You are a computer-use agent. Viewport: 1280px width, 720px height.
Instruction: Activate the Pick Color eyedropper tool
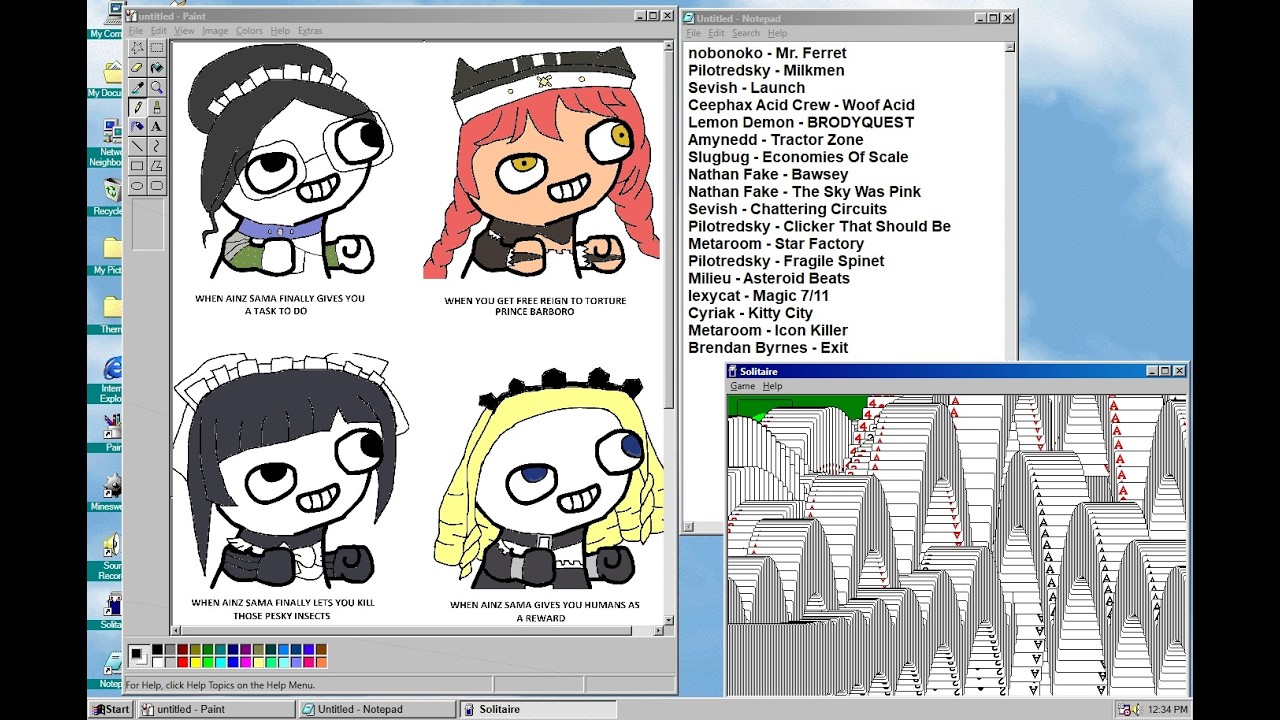coord(137,87)
